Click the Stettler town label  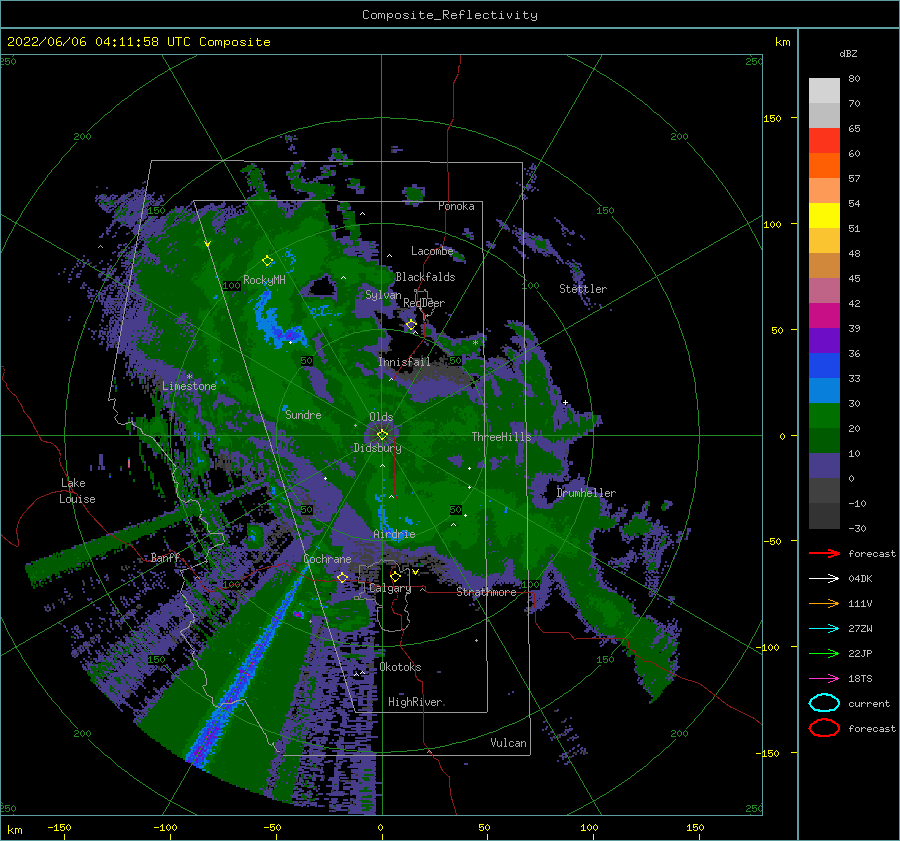click(583, 289)
